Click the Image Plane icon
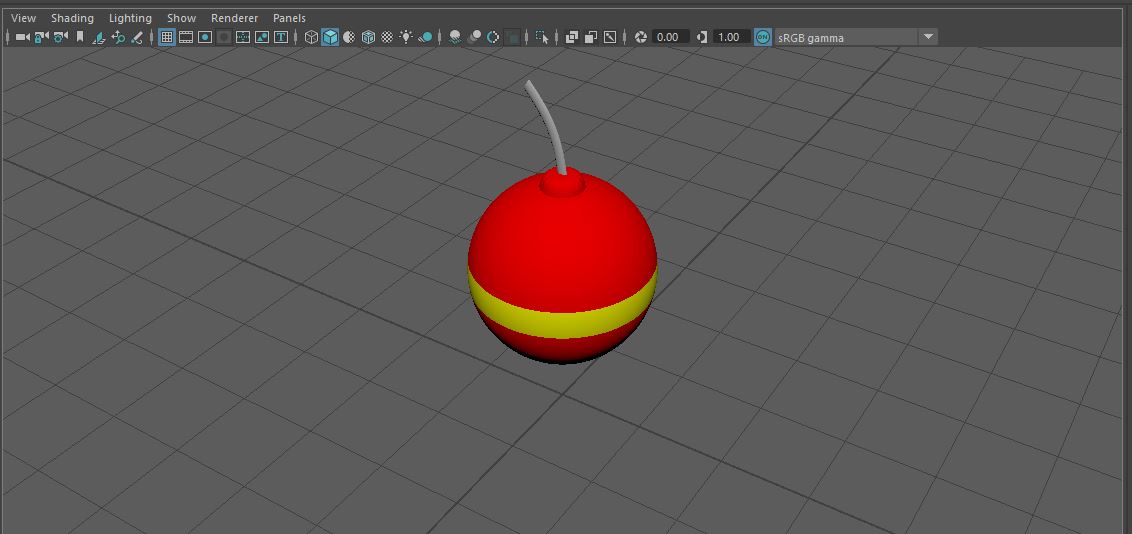Image resolution: width=1132 pixels, height=534 pixels. point(100,37)
